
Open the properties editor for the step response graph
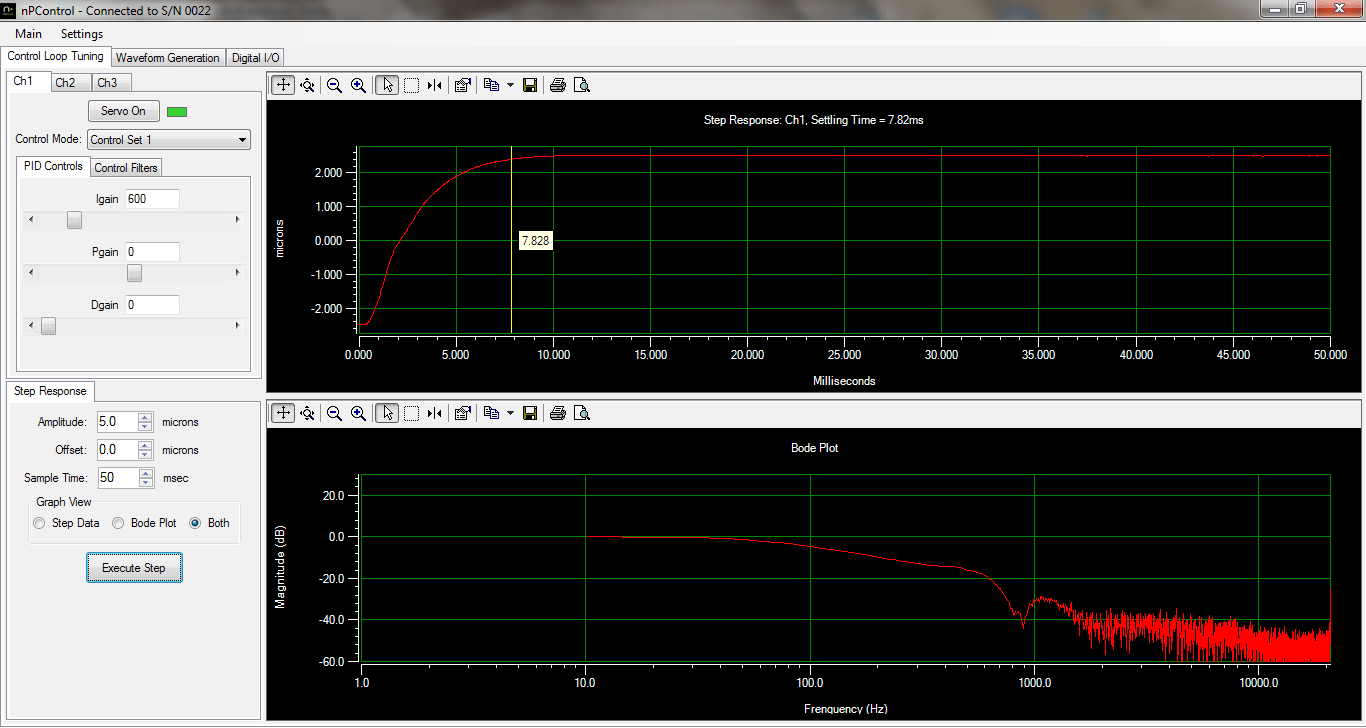(x=462, y=85)
